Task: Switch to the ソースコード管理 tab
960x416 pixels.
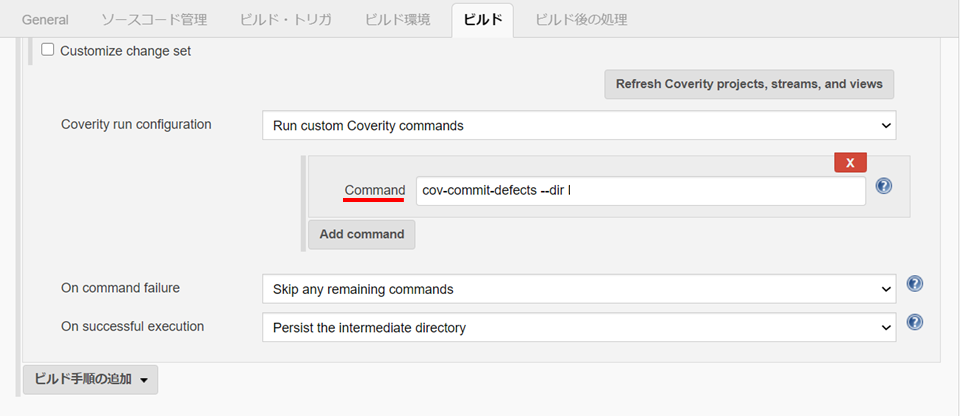Action: tap(153, 20)
